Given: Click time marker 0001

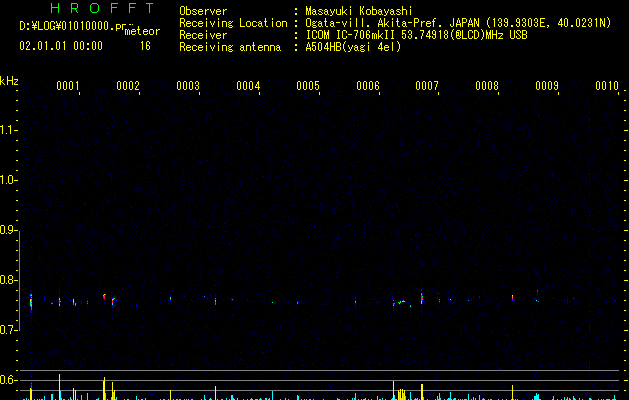Looking at the screenshot, I should [68, 86].
